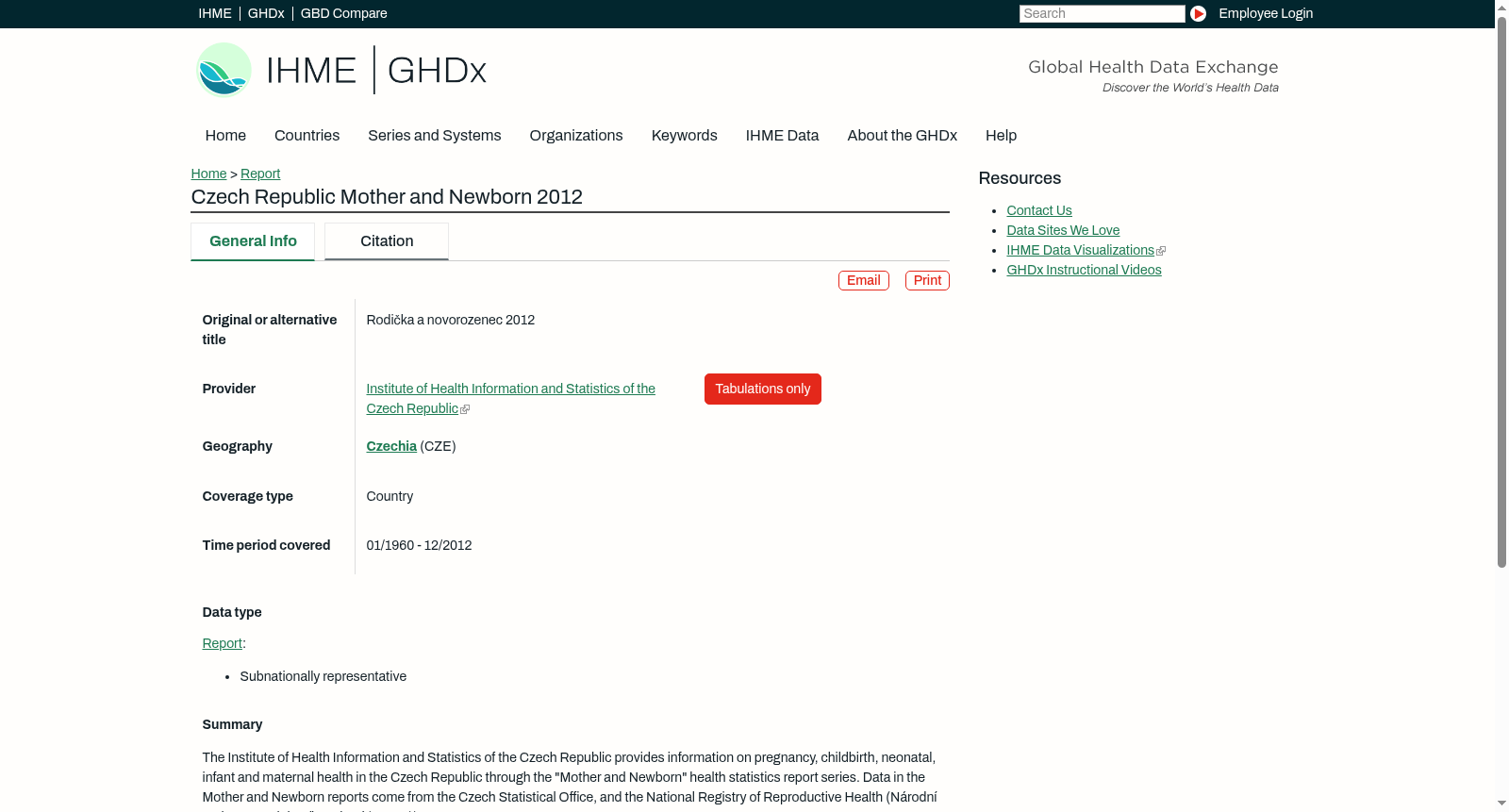Click the Geography field label

[238, 446]
